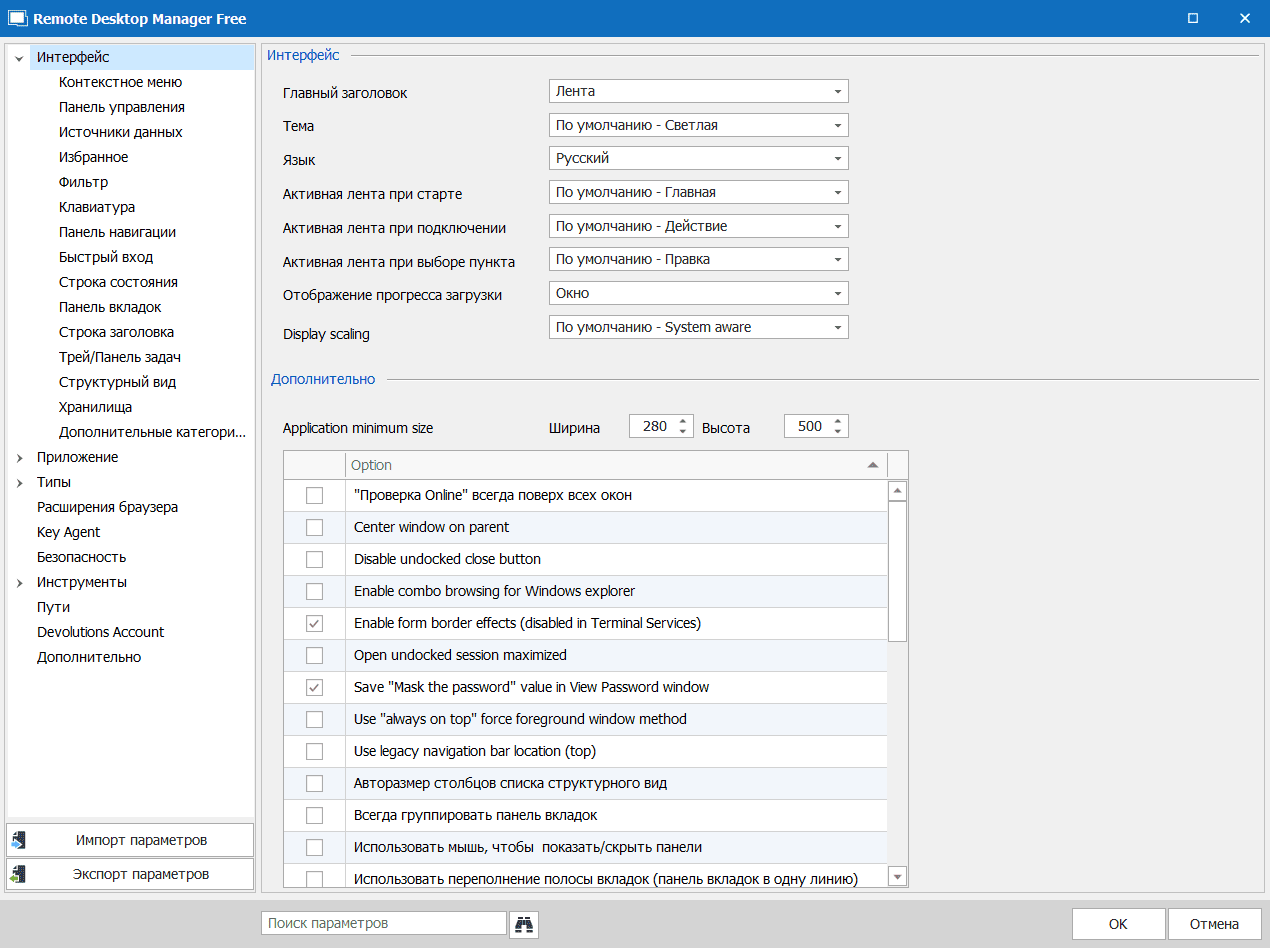Screen dimensions: 1270x948
Task: Click the Поиск параметров search field
Action: 383,923
